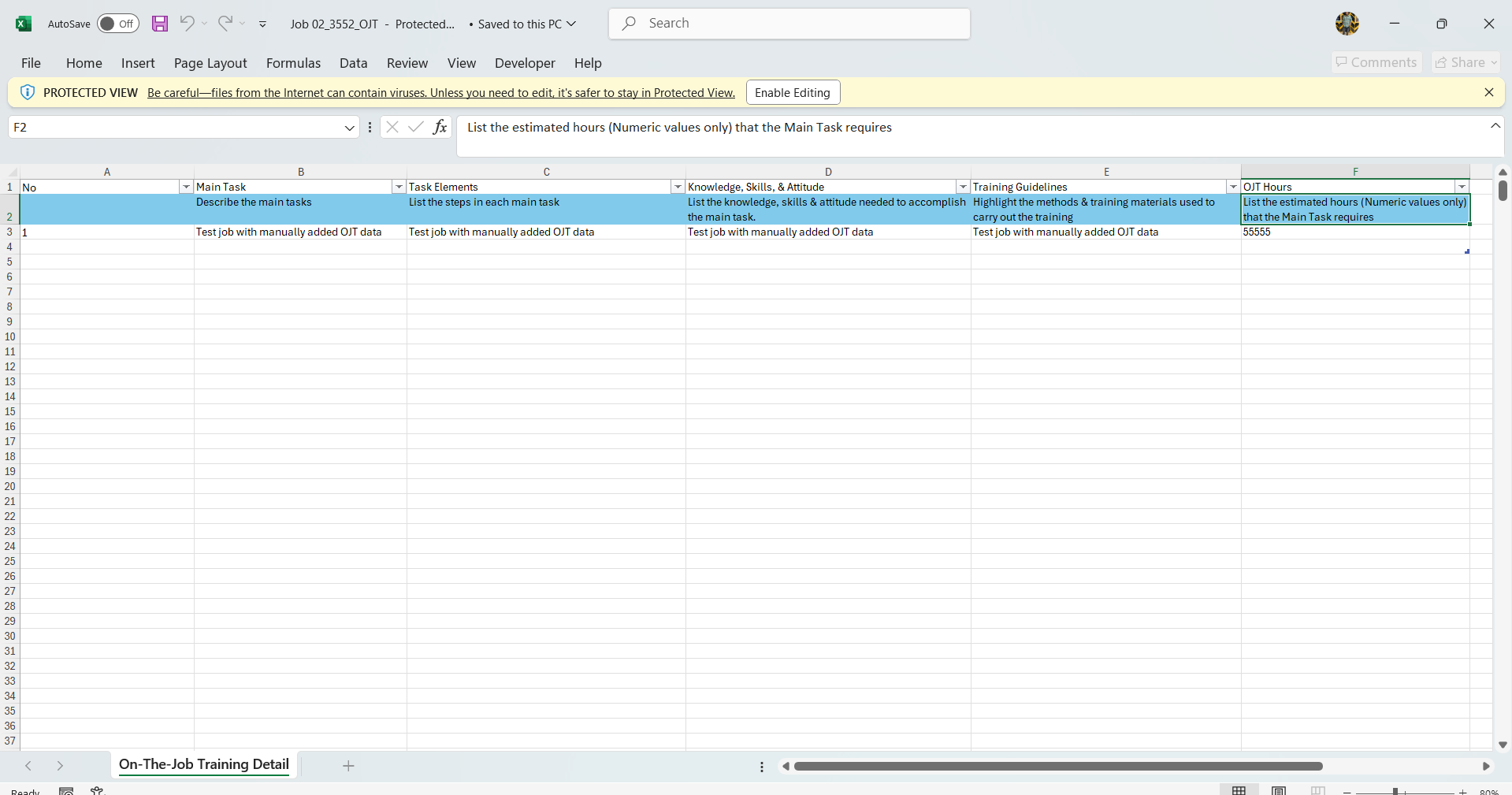
Task: Toggle the AutoSave switch
Action: point(118,24)
